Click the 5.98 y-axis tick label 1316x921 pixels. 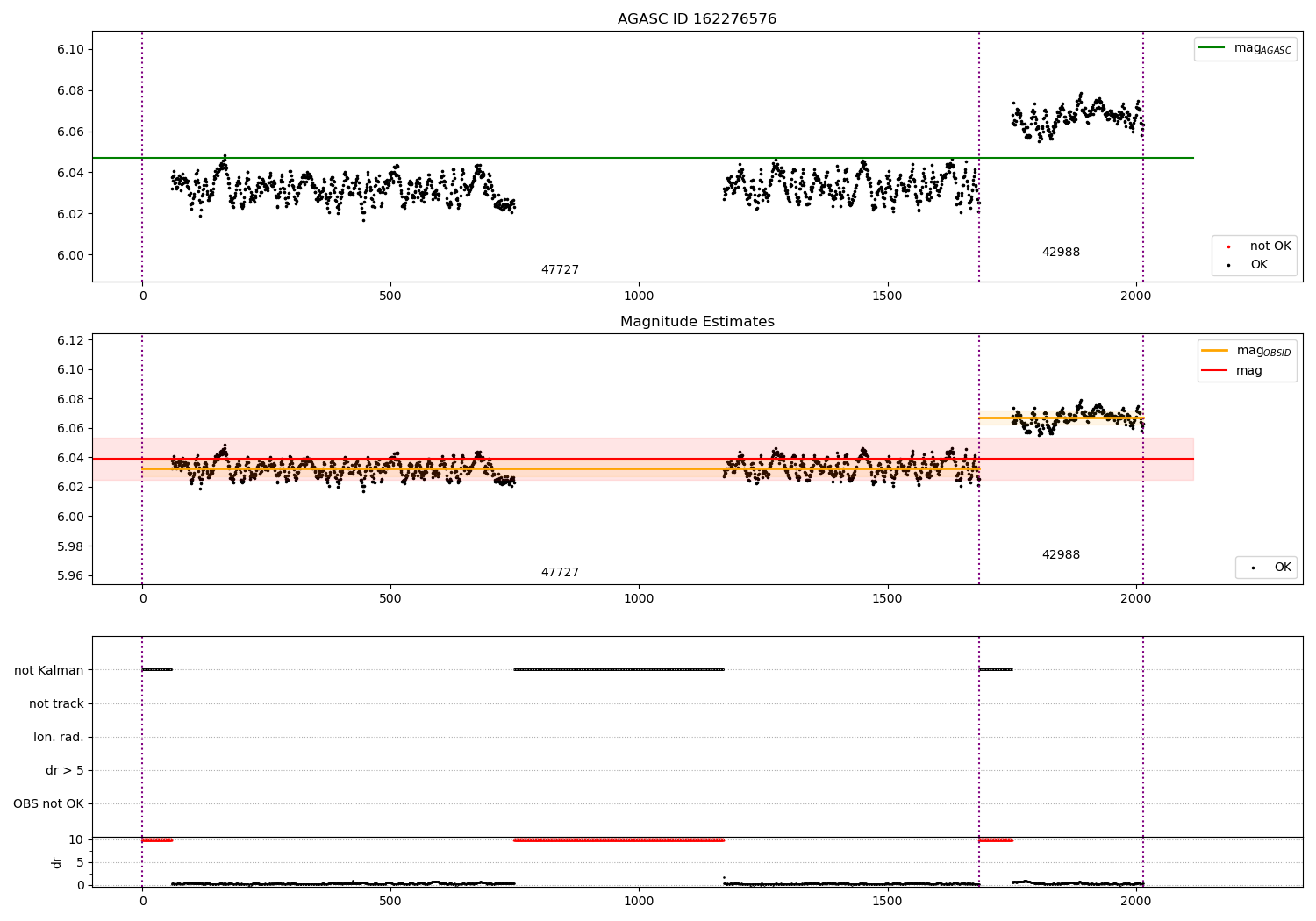(69, 546)
